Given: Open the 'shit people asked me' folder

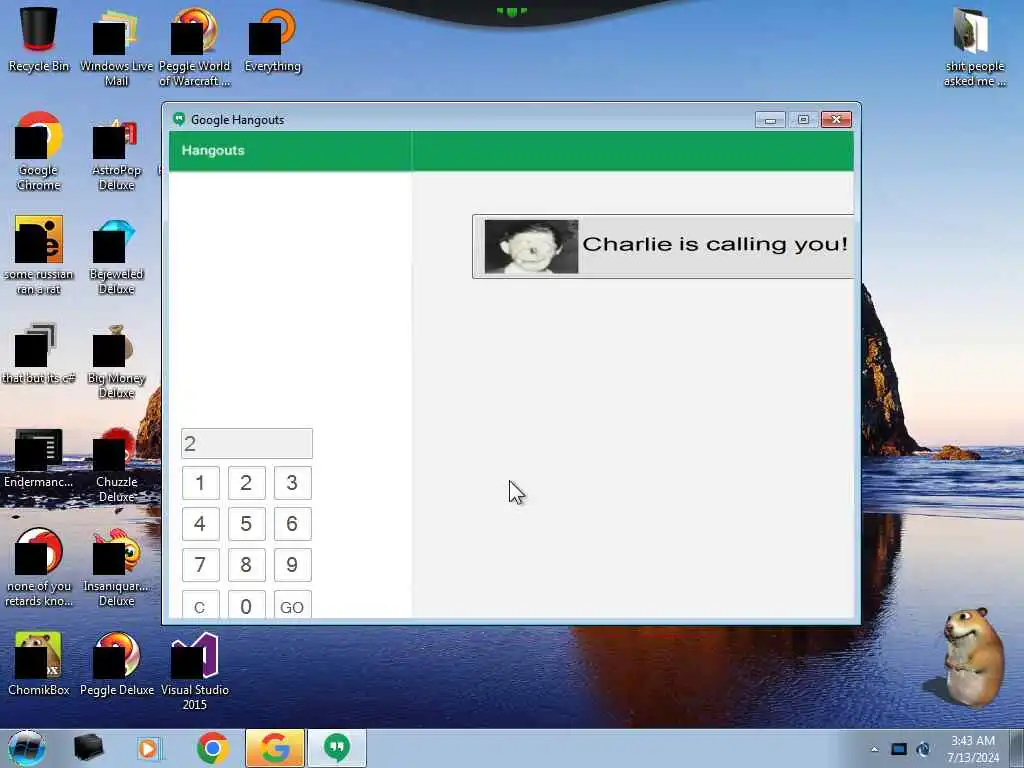Looking at the screenshot, I should [974, 47].
